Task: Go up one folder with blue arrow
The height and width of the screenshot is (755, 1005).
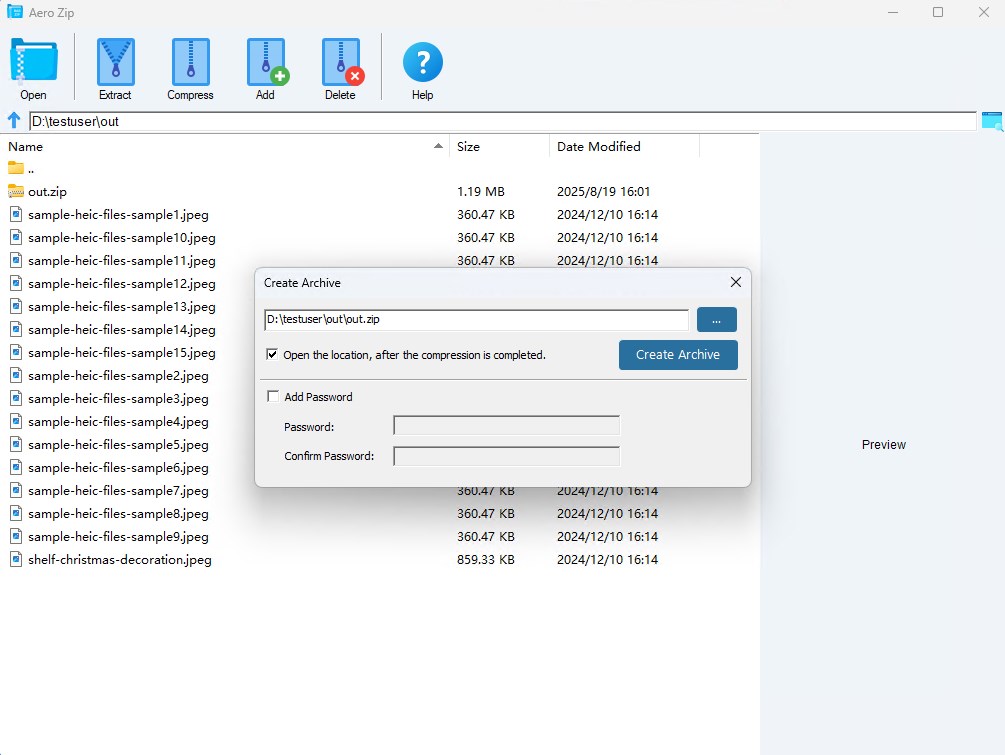Action: 13,120
